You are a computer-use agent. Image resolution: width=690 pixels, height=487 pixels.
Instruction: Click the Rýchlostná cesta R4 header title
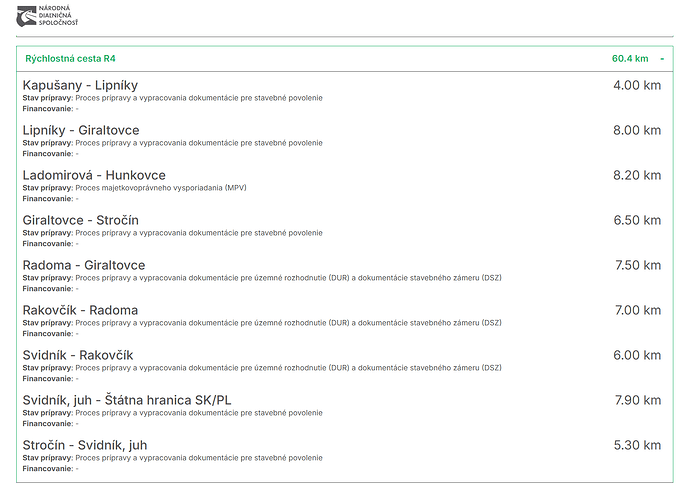pyautogui.click(x=70, y=59)
